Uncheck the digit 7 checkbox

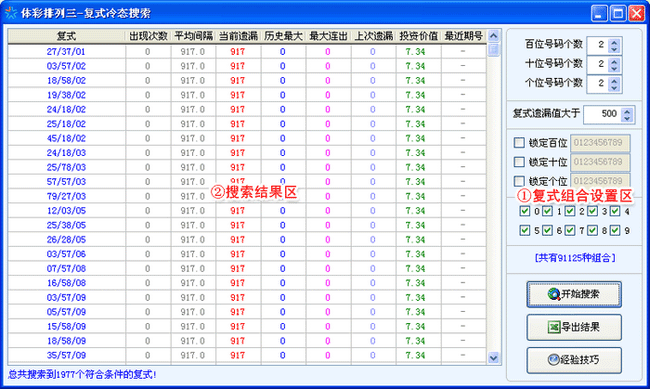tap(570, 230)
